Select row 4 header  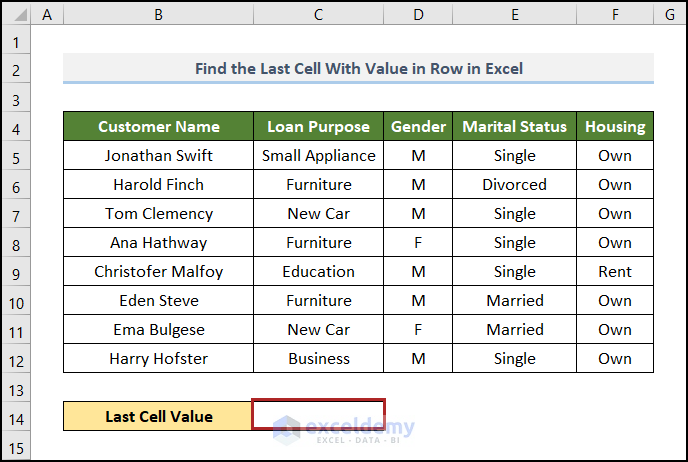coord(15,127)
